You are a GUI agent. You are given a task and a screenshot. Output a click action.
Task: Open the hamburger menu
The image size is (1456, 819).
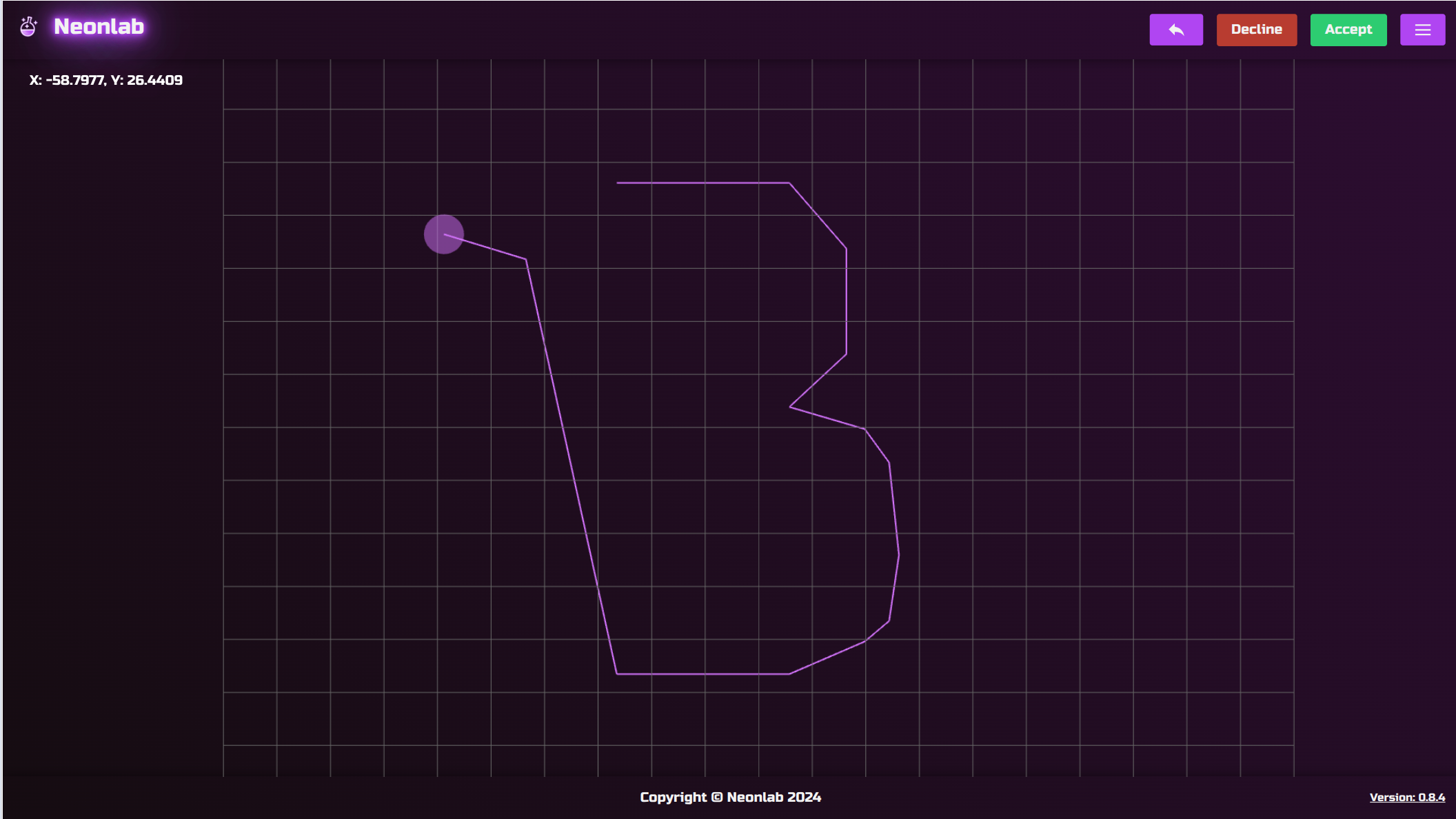coord(1422,30)
